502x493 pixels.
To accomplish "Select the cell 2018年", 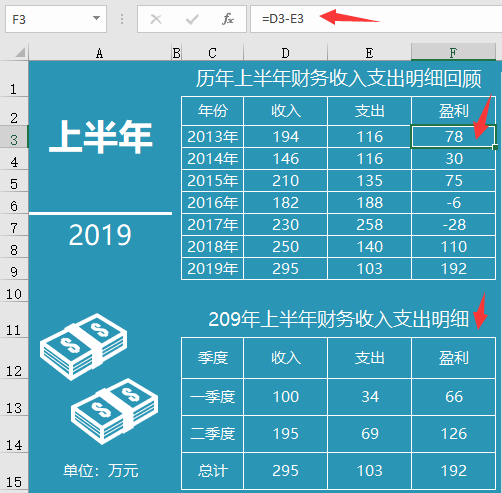I will pyautogui.click(x=213, y=247).
